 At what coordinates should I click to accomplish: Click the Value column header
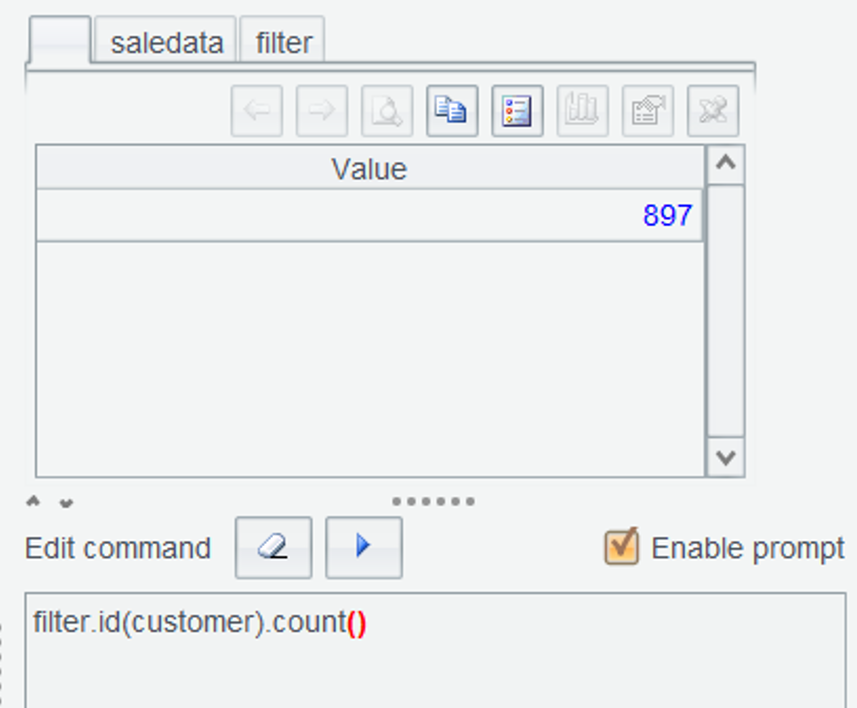click(x=369, y=169)
